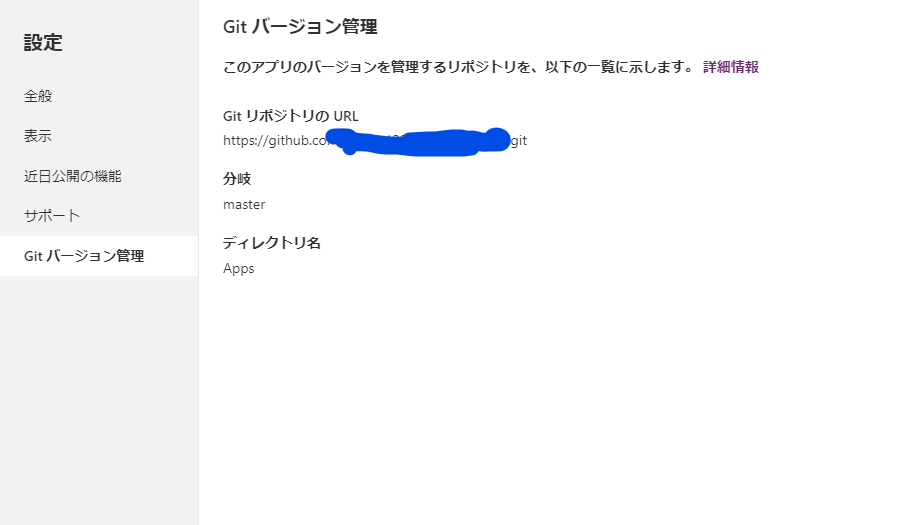Switch to the 表示 settings page
Screen dimensions: 905x525
pos(38,136)
